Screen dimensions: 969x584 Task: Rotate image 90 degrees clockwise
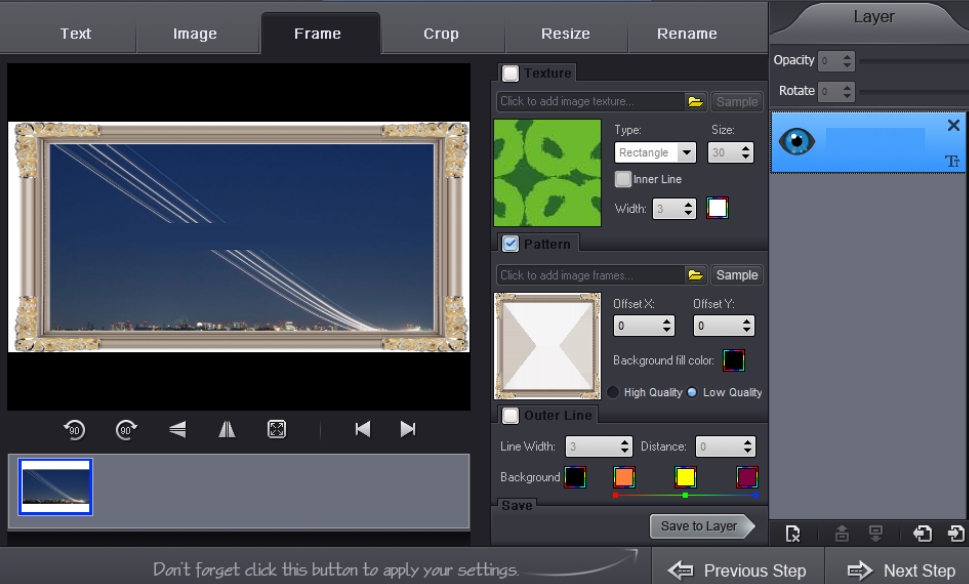(127, 429)
